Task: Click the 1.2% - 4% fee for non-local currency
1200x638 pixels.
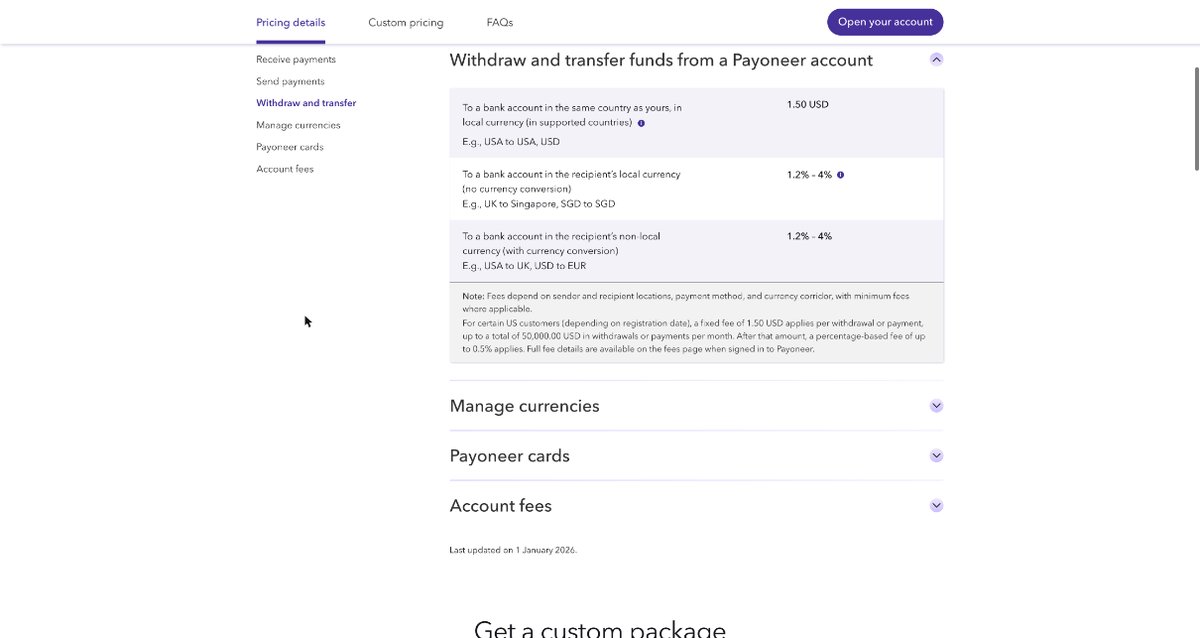Action: [x=809, y=236]
